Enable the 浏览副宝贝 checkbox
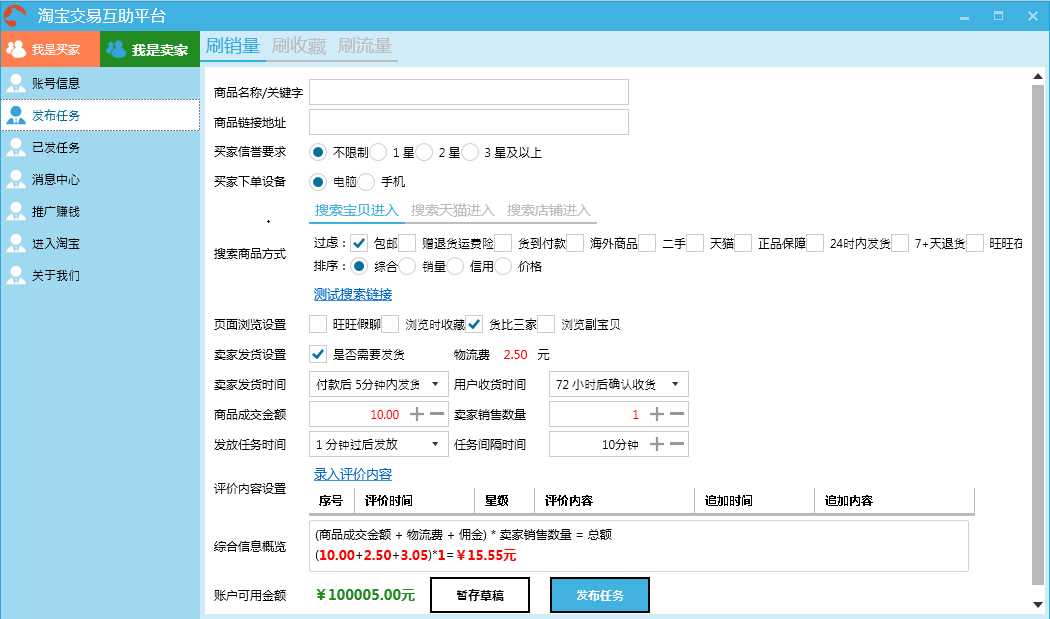The height and width of the screenshot is (619, 1050). [546, 324]
